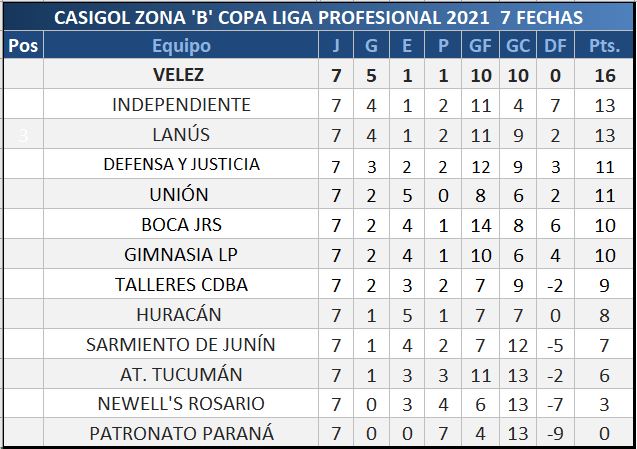Select the PATRONATO PARANÁ team cell
The height and width of the screenshot is (449, 637).
181,434
